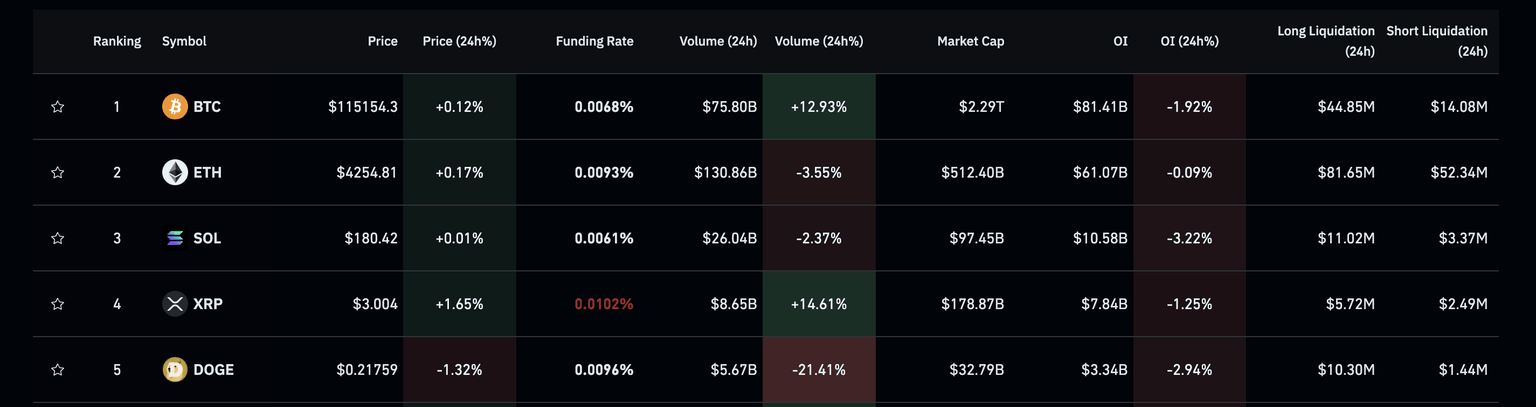Open the DOGE symbol link
This screenshot has width=1536, height=407.
coord(213,370)
